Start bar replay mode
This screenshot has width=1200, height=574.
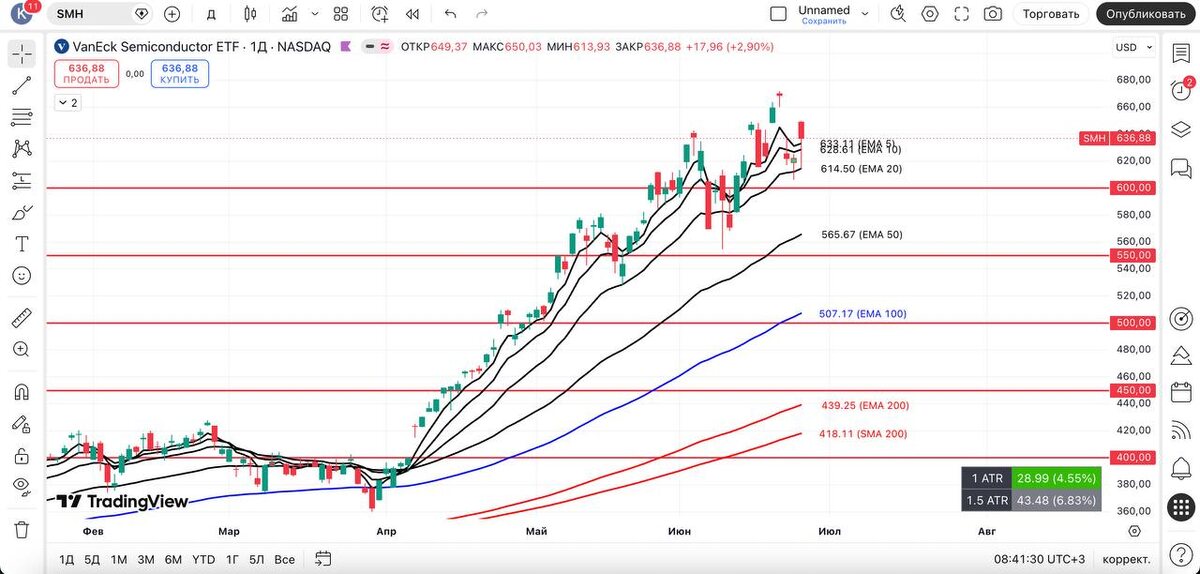tap(412, 14)
